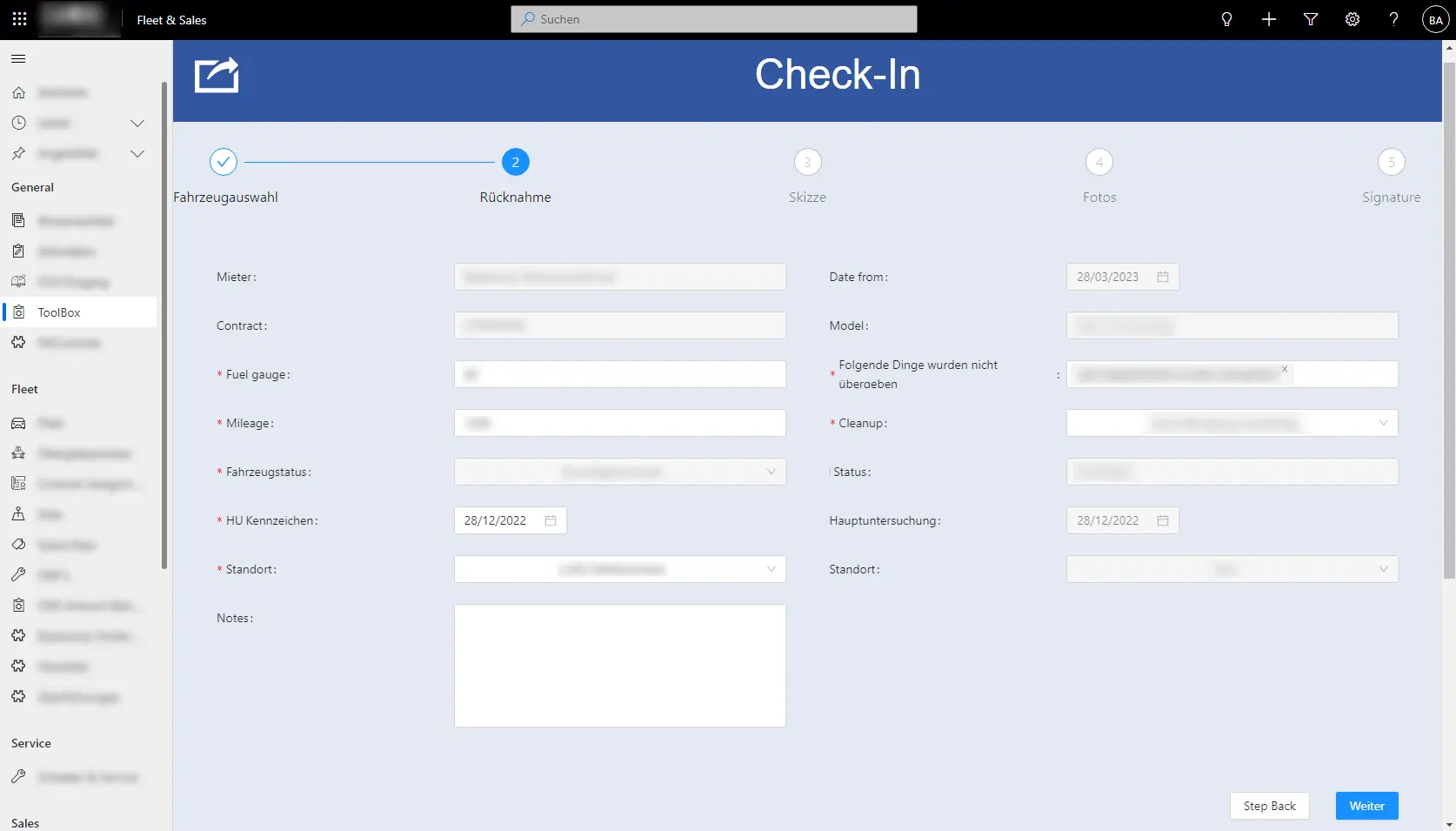
Task: Open the Fahrzeugstatus dropdown
Action: coord(771,471)
